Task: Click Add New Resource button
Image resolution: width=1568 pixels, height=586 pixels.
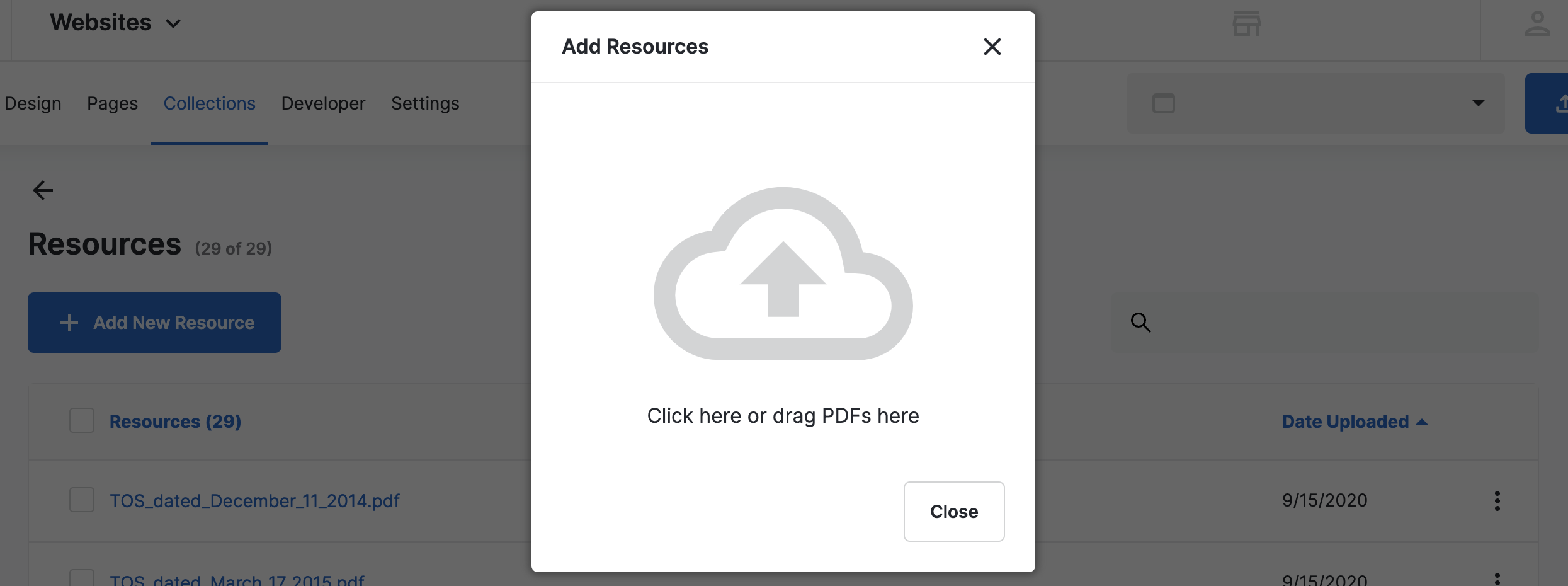Action: pos(154,323)
